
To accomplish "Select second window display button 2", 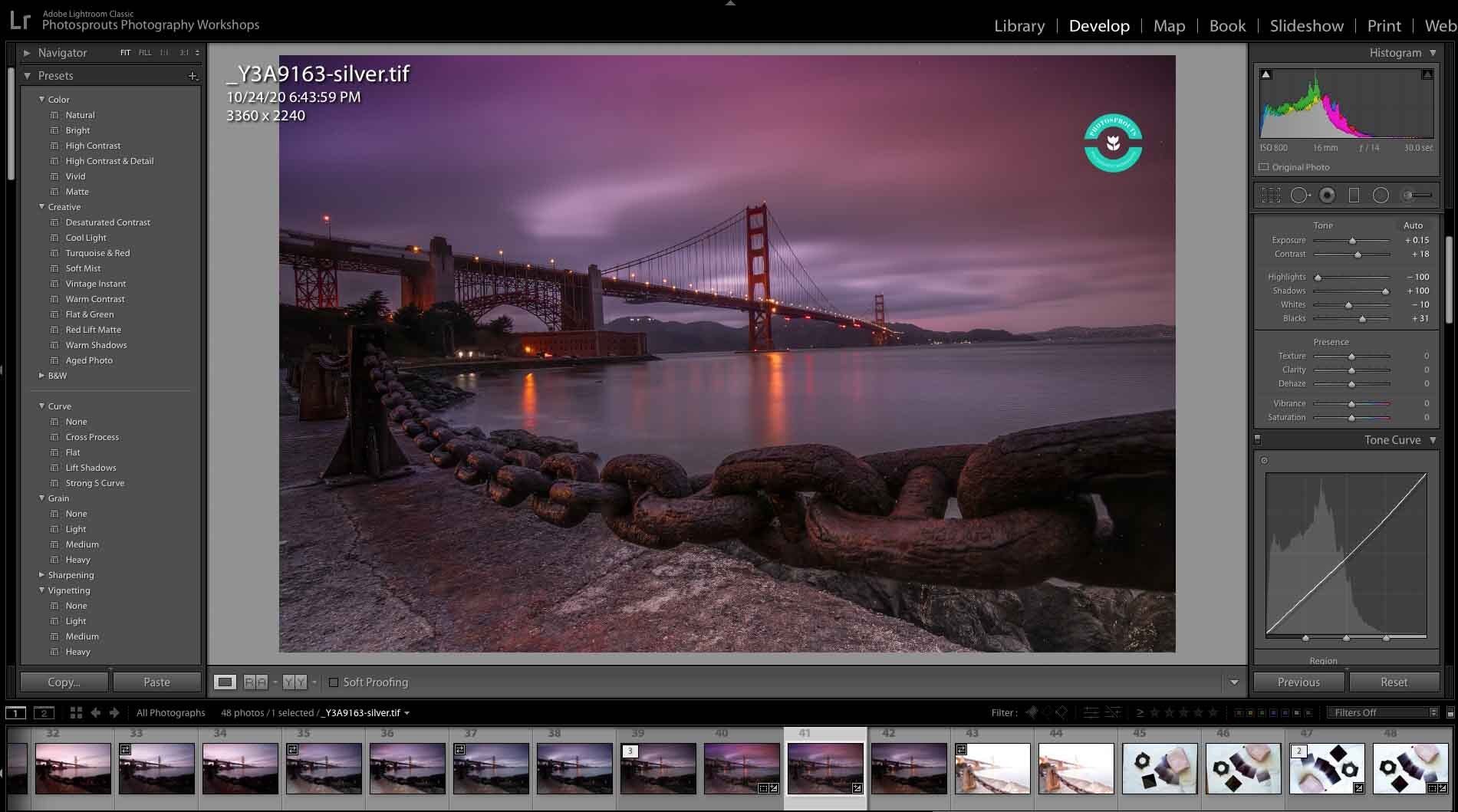I will (x=44, y=712).
